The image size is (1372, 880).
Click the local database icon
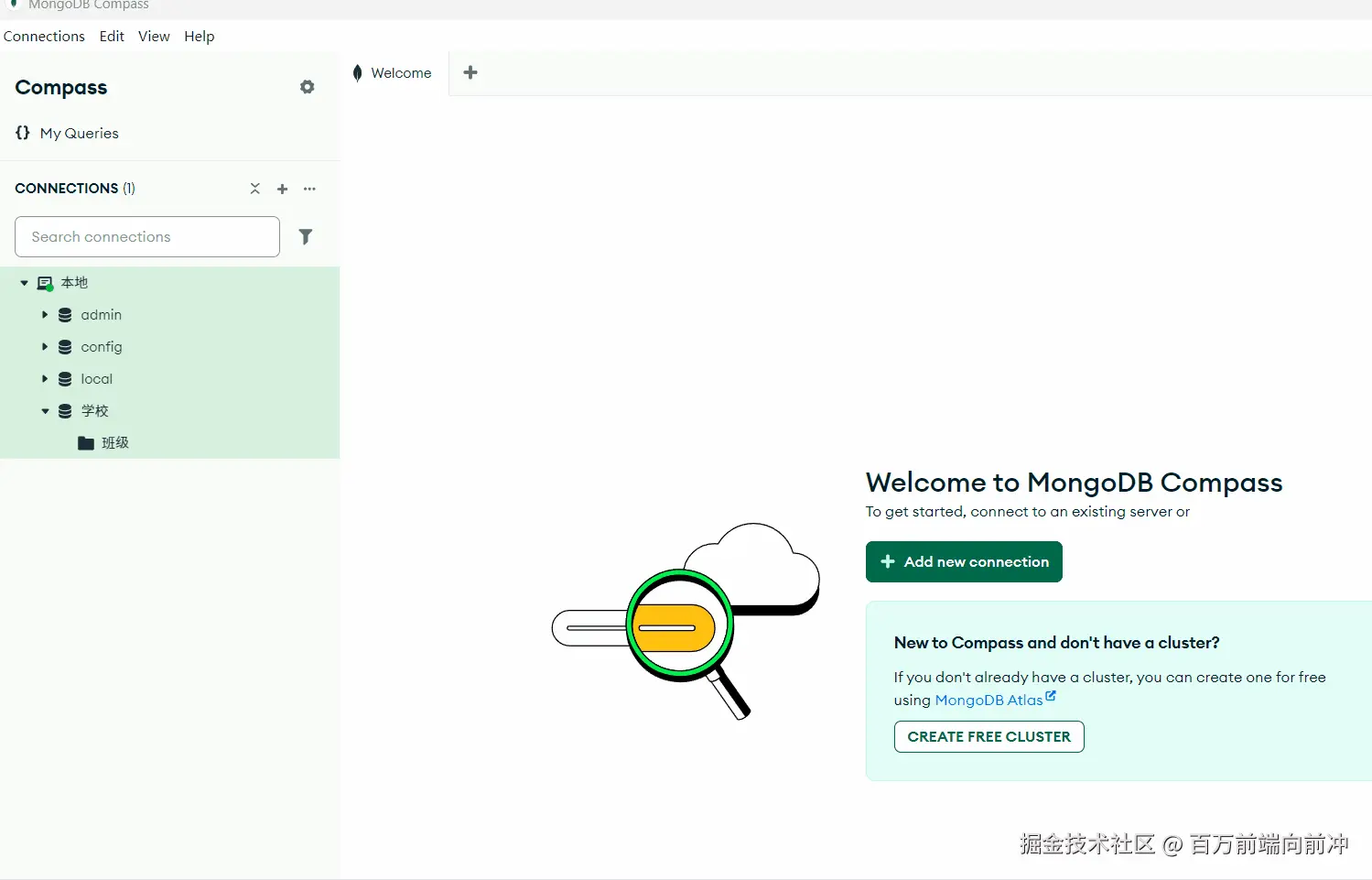pyautogui.click(x=65, y=379)
